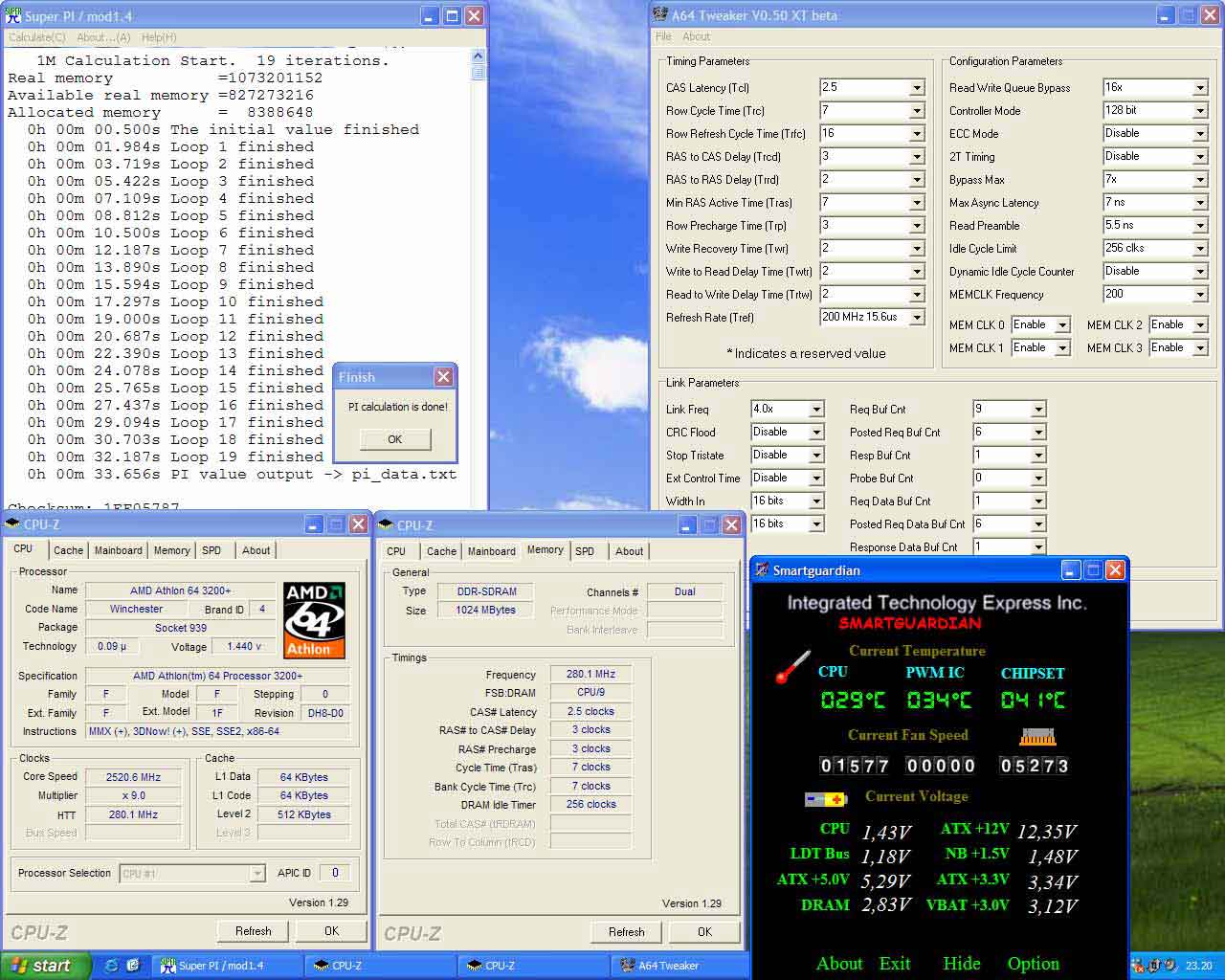
Task: Click the CPU-Z Memory window title icon
Action: point(386,524)
